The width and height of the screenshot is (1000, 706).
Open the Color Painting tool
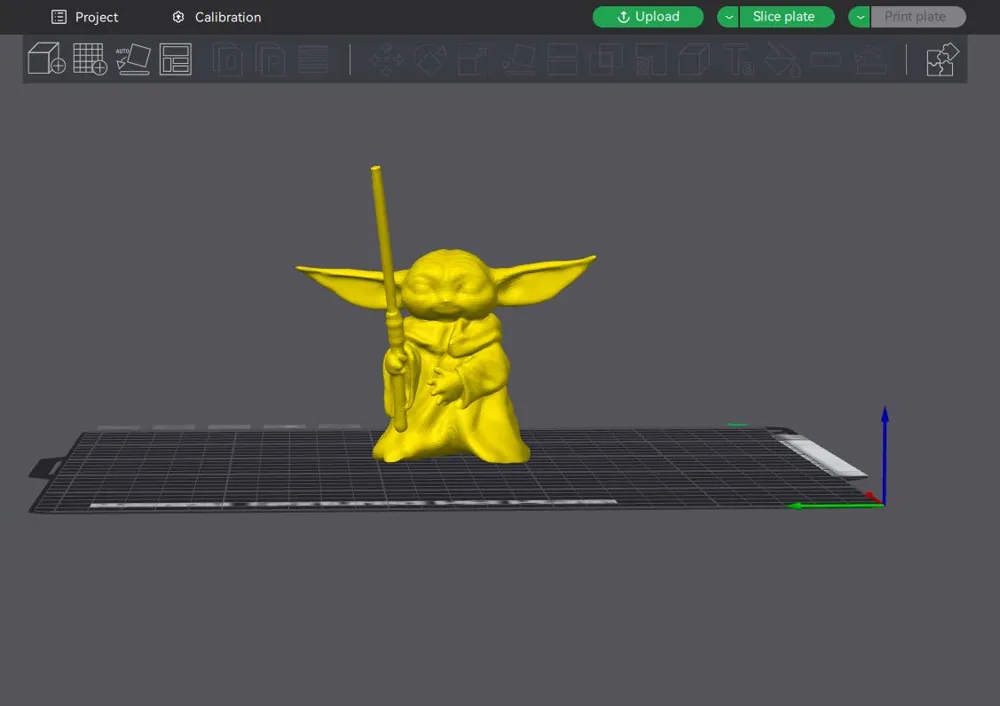(x=784, y=59)
